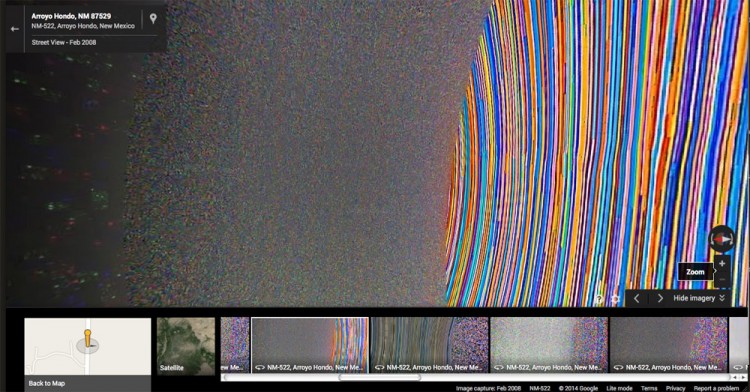Click Back to Map
Viewport: 750px width, 392px height.
pos(47,383)
